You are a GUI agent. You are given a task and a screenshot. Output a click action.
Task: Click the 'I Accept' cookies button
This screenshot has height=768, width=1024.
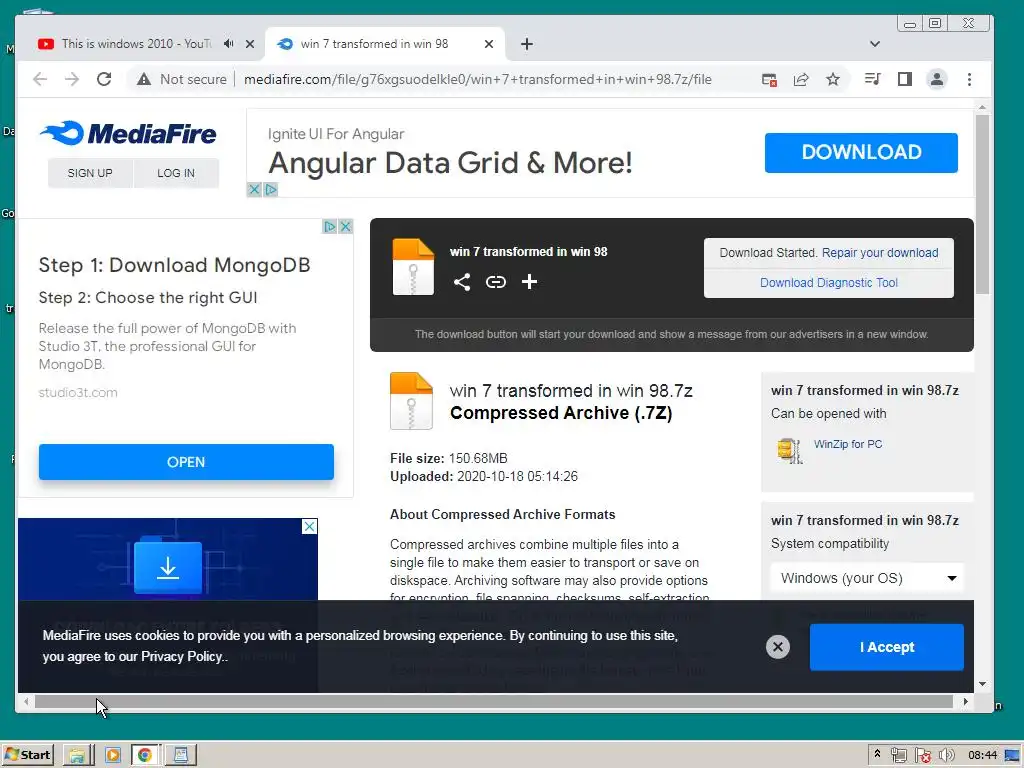pyautogui.click(x=886, y=647)
